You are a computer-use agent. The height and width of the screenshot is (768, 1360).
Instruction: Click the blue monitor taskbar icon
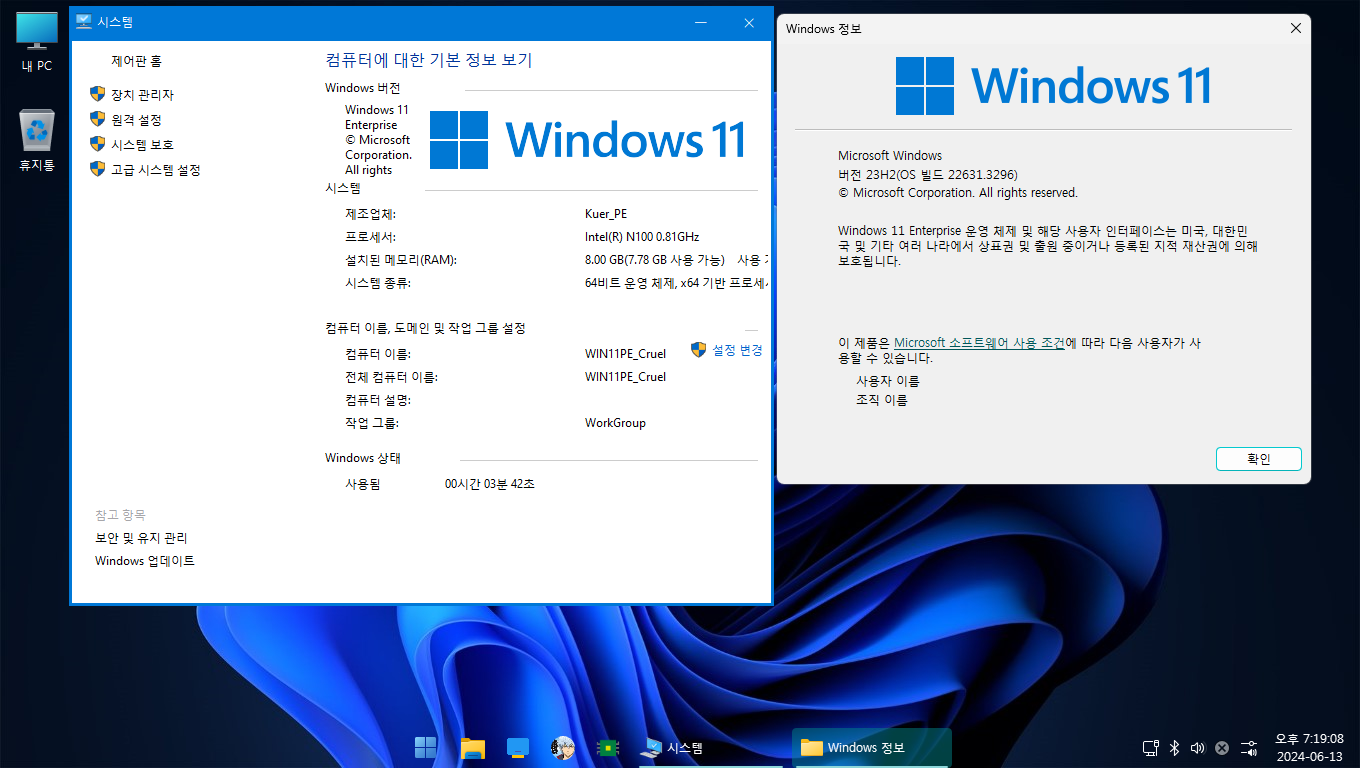pyautogui.click(x=517, y=747)
